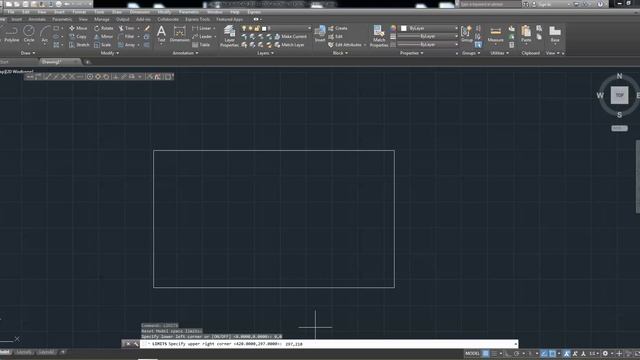Click the Rotate tool
This screenshot has width=640, height=360.
pyautogui.click(x=104, y=28)
